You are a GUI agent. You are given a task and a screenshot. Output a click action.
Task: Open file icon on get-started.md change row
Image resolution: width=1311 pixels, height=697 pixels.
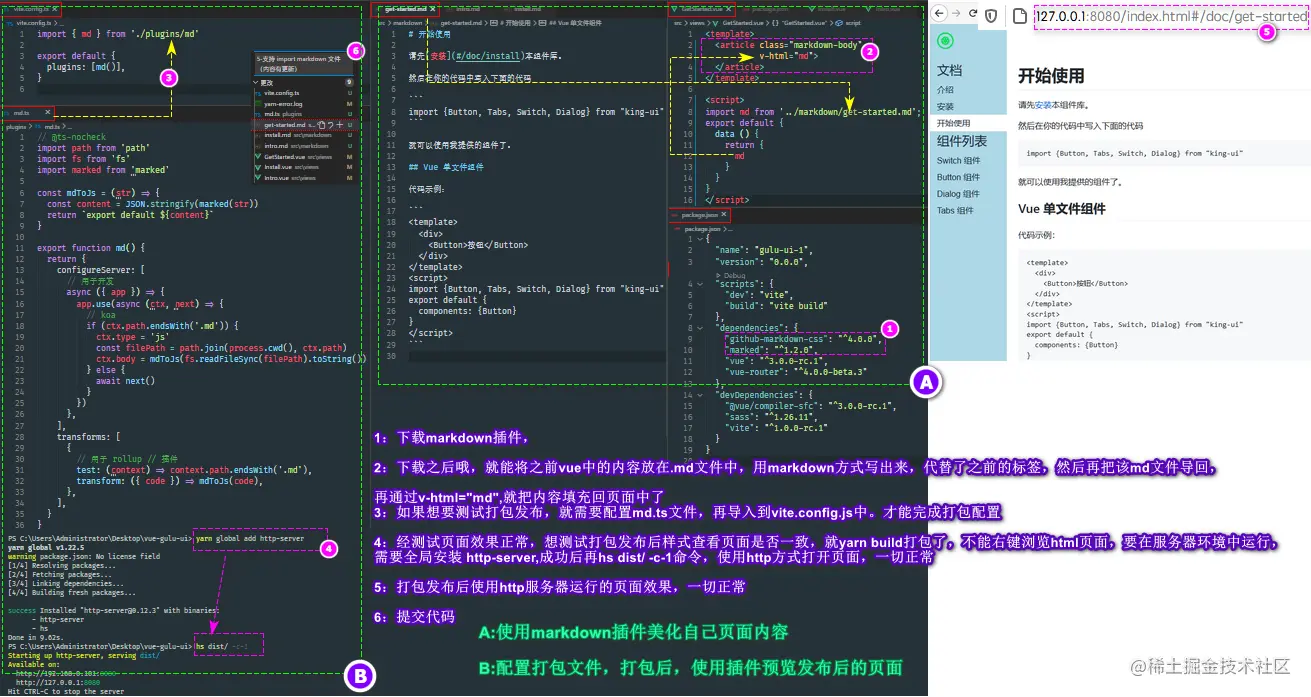[321, 125]
